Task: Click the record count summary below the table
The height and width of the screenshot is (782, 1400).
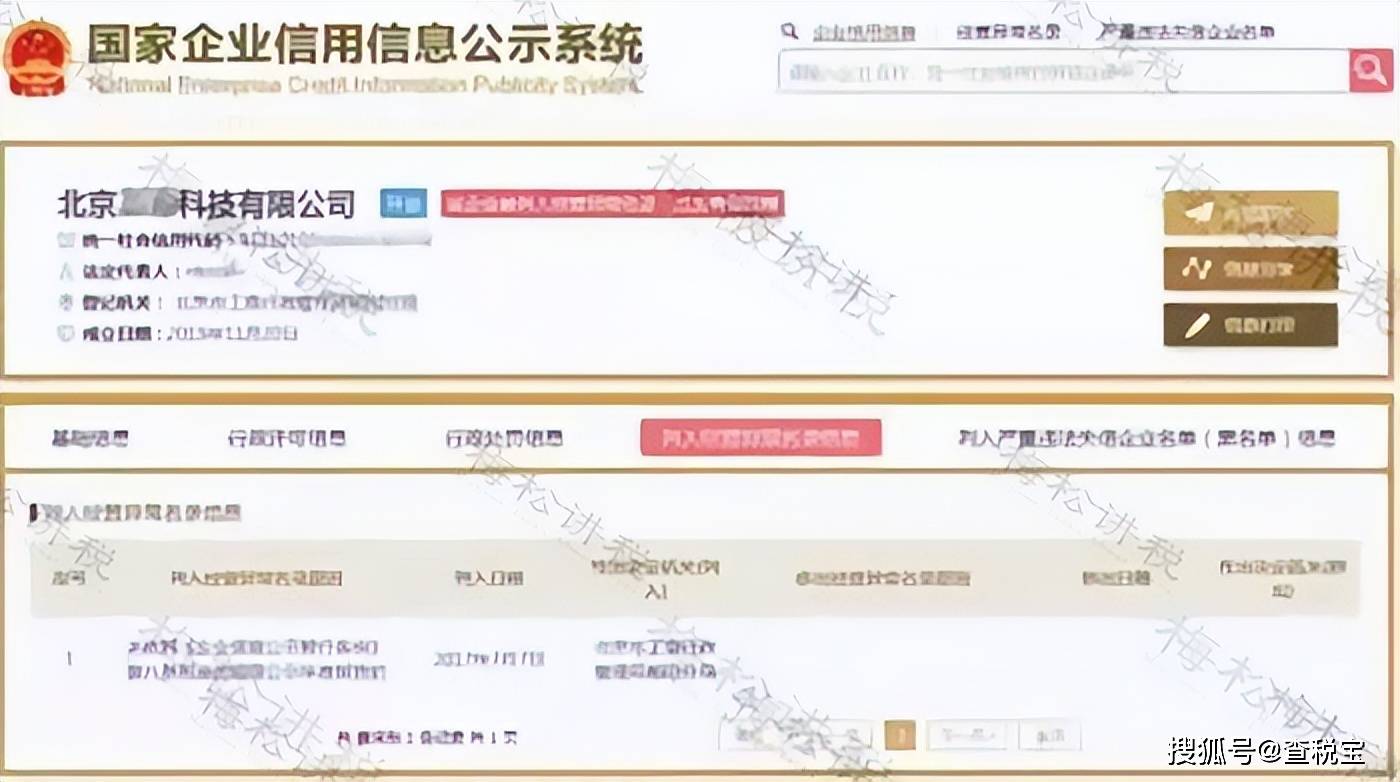Action: [427, 737]
